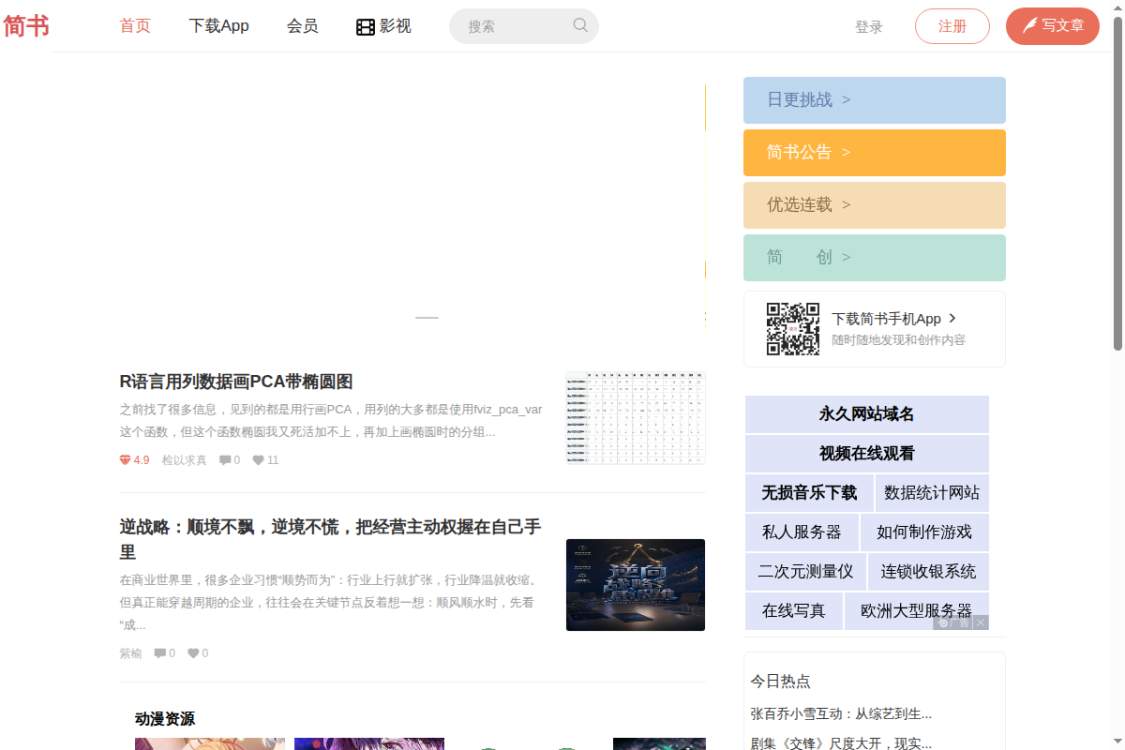Click the 数据统计网站 ad link
The image size is (1125, 750).
(931, 493)
